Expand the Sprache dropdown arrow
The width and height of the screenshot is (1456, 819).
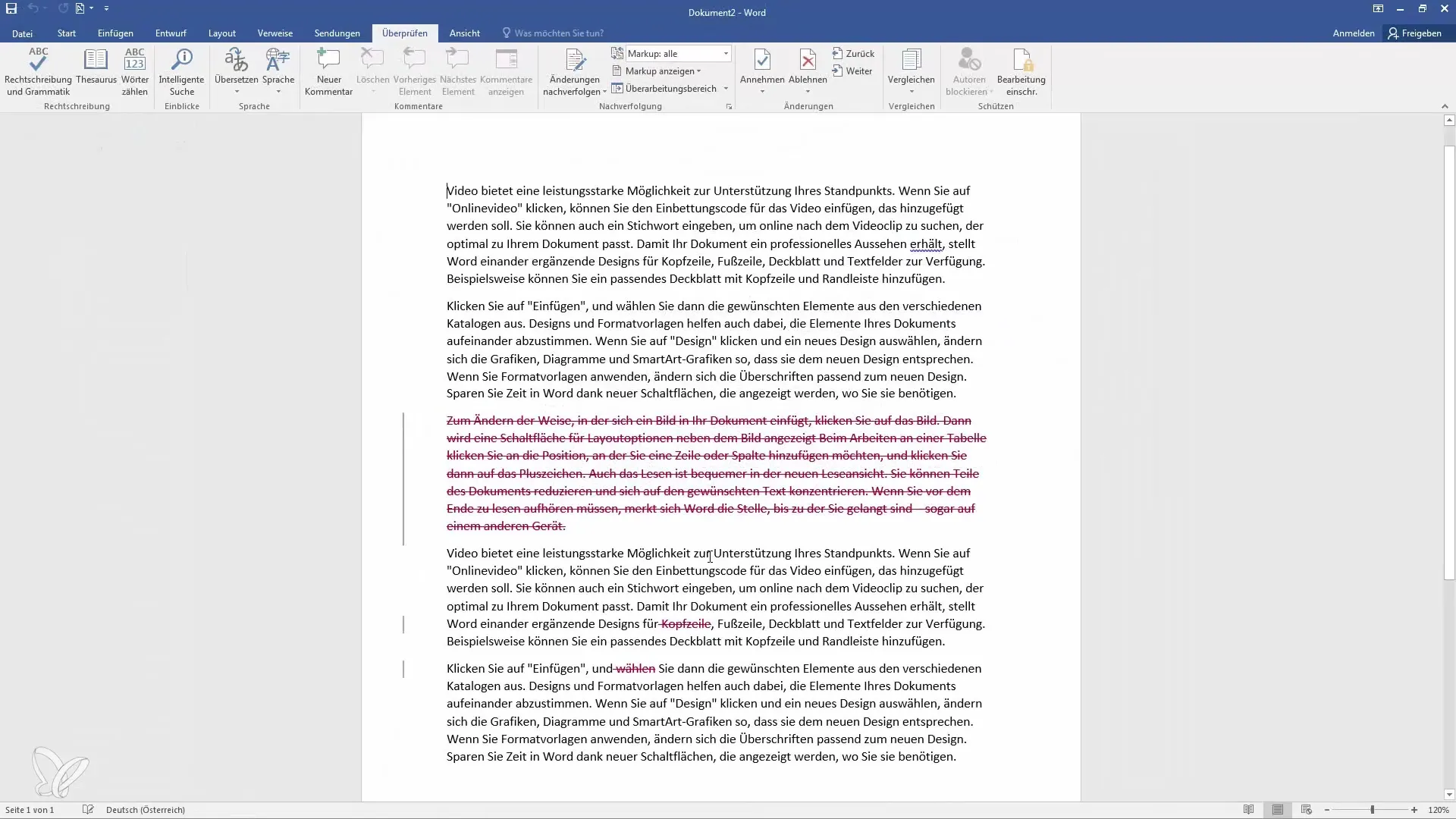(278, 93)
